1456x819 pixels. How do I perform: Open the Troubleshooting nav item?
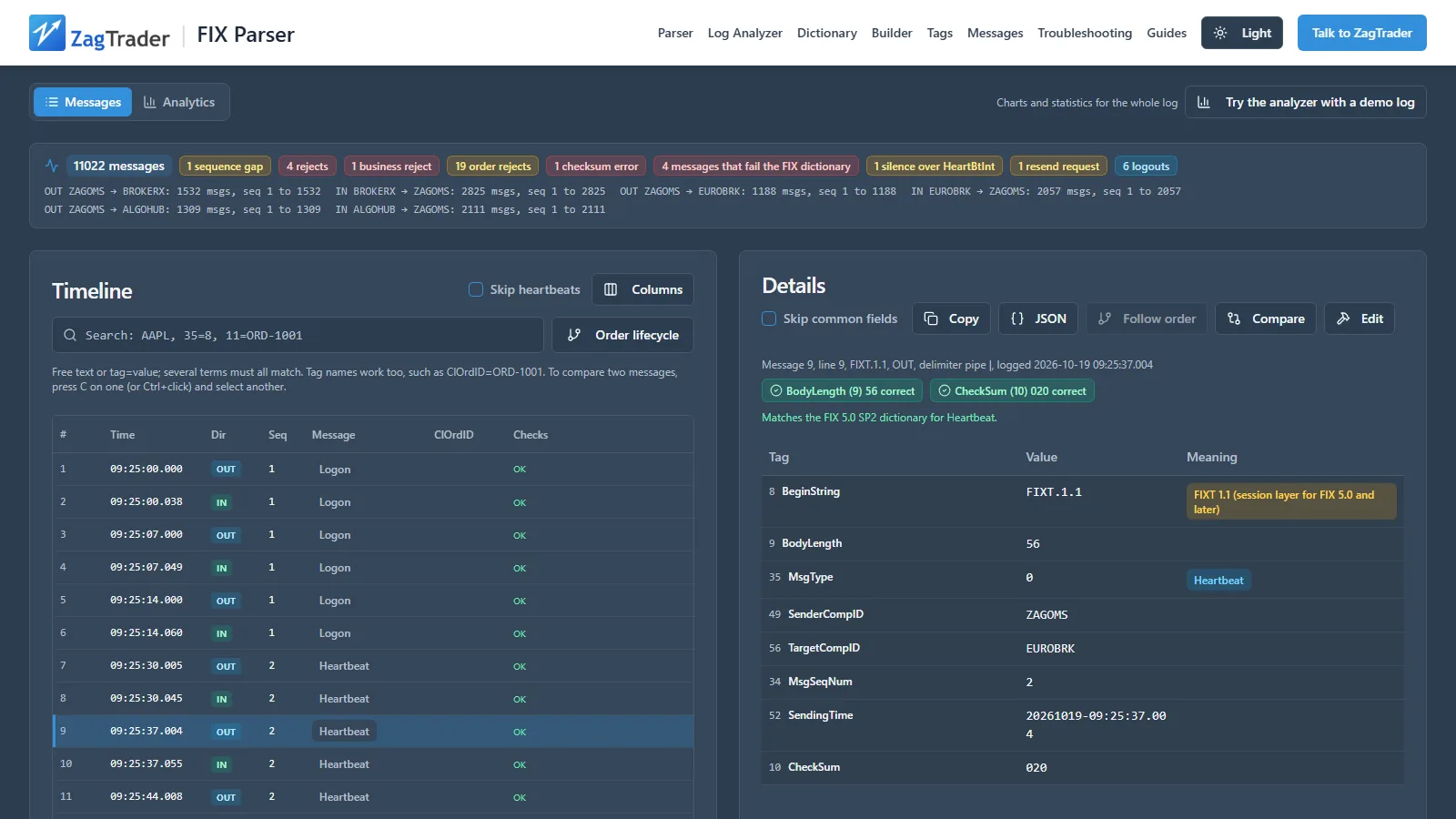pyautogui.click(x=1085, y=33)
